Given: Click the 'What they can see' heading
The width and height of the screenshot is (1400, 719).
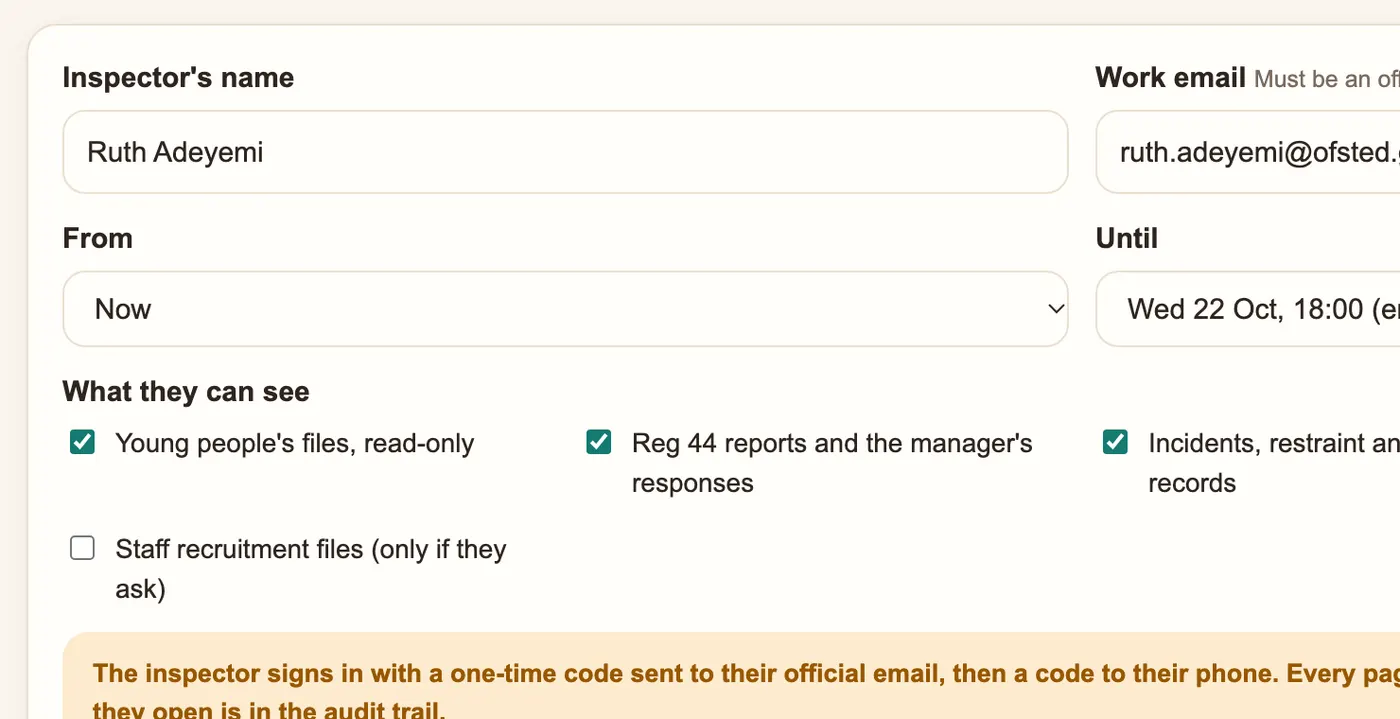Looking at the screenshot, I should click(186, 391).
